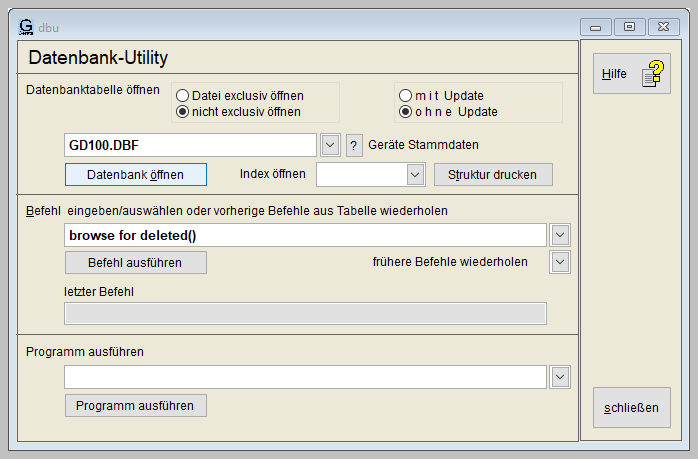Click the empty Programm ausführen input field
Viewport: 698px width, 459px height.
(x=305, y=377)
